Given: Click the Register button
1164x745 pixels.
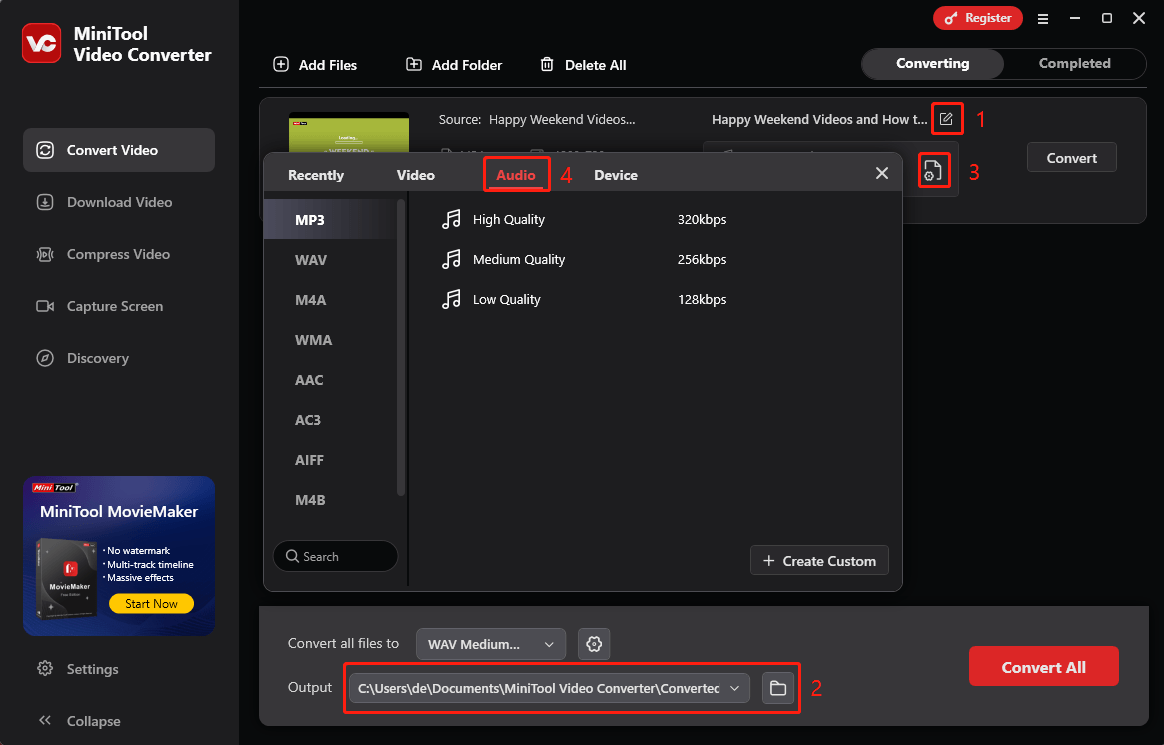Looking at the screenshot, I should pos(978,18).
